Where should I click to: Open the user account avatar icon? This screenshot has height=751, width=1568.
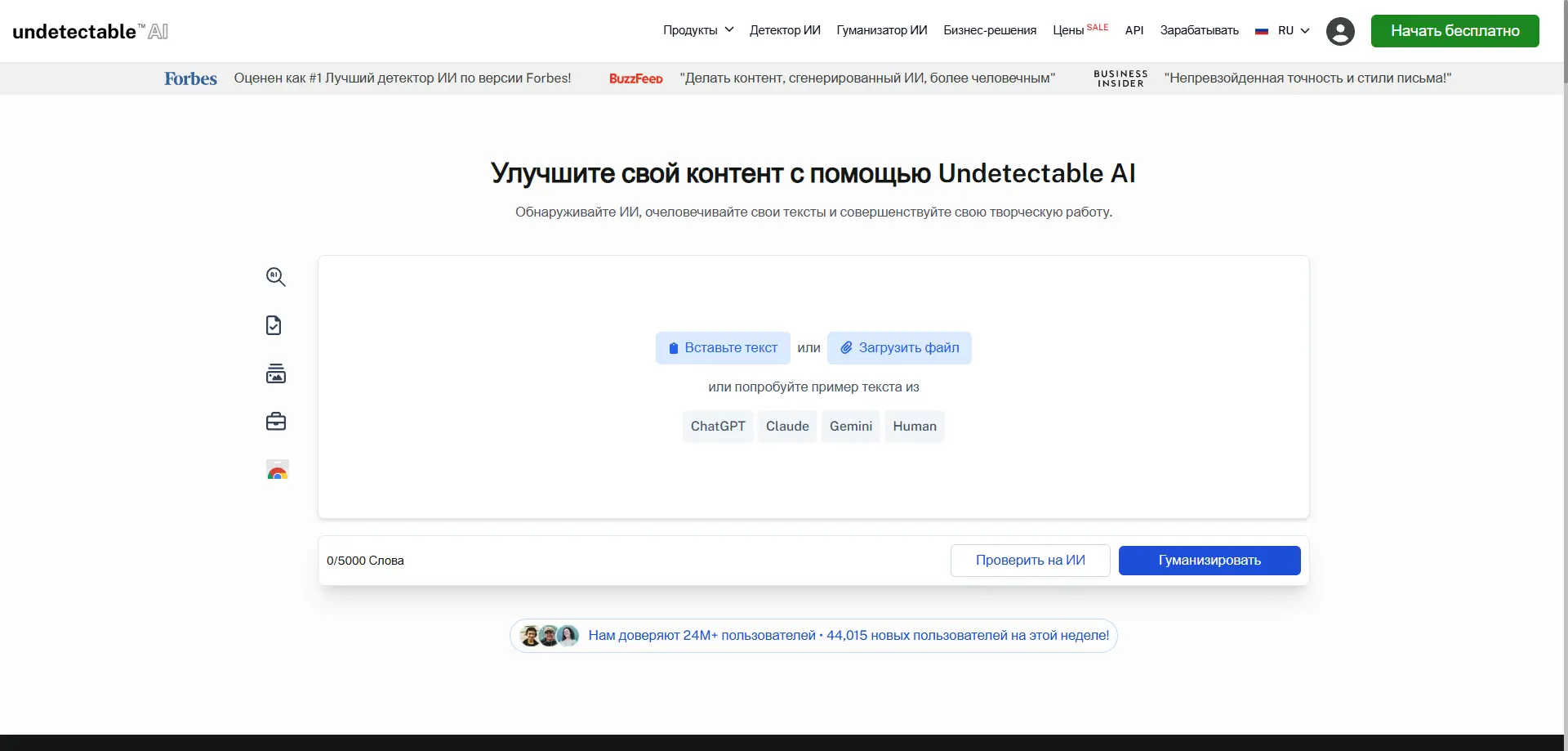coord(1340,31)
